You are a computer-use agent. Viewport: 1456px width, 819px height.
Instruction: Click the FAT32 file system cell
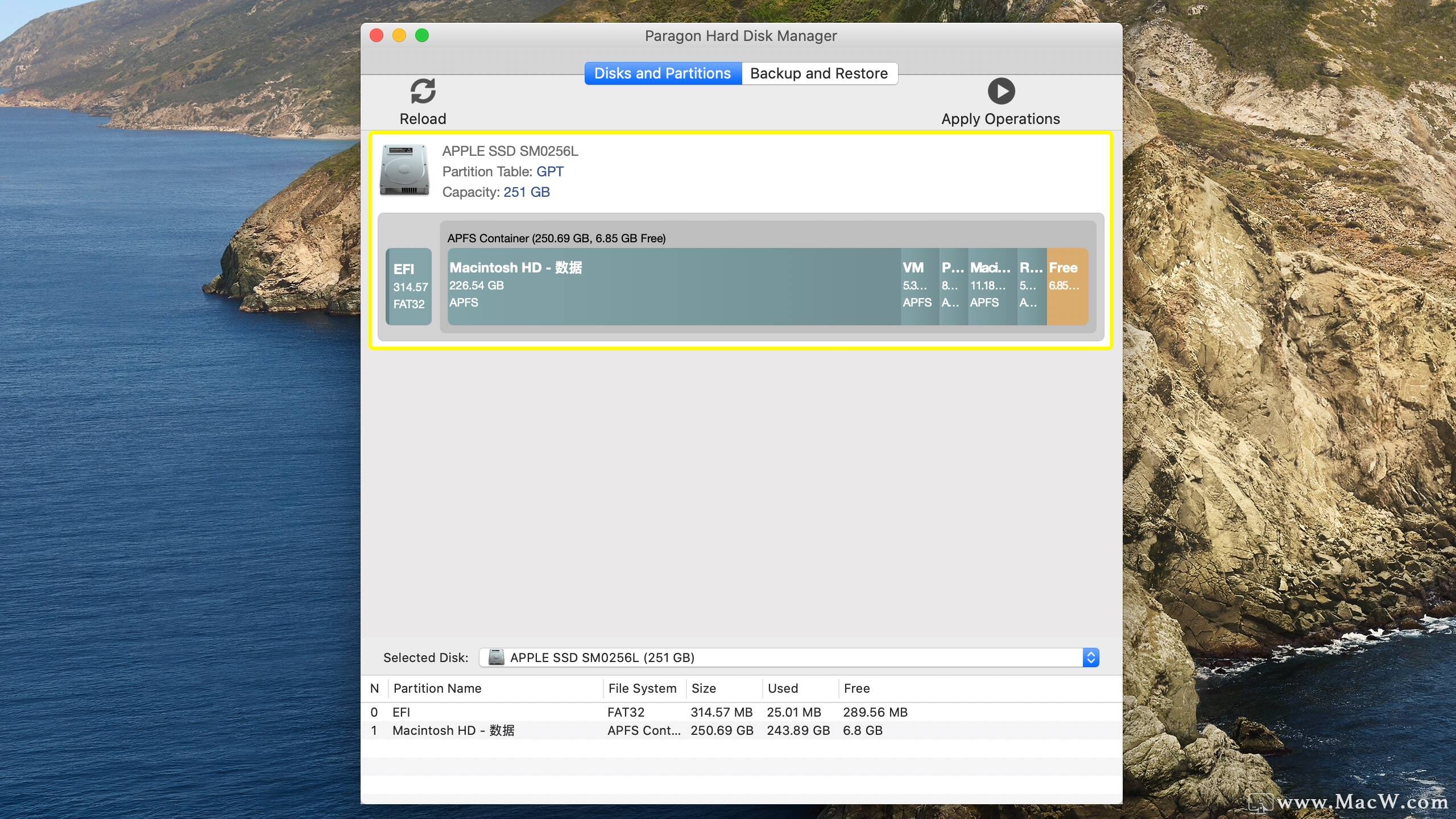tap(626, 712)
